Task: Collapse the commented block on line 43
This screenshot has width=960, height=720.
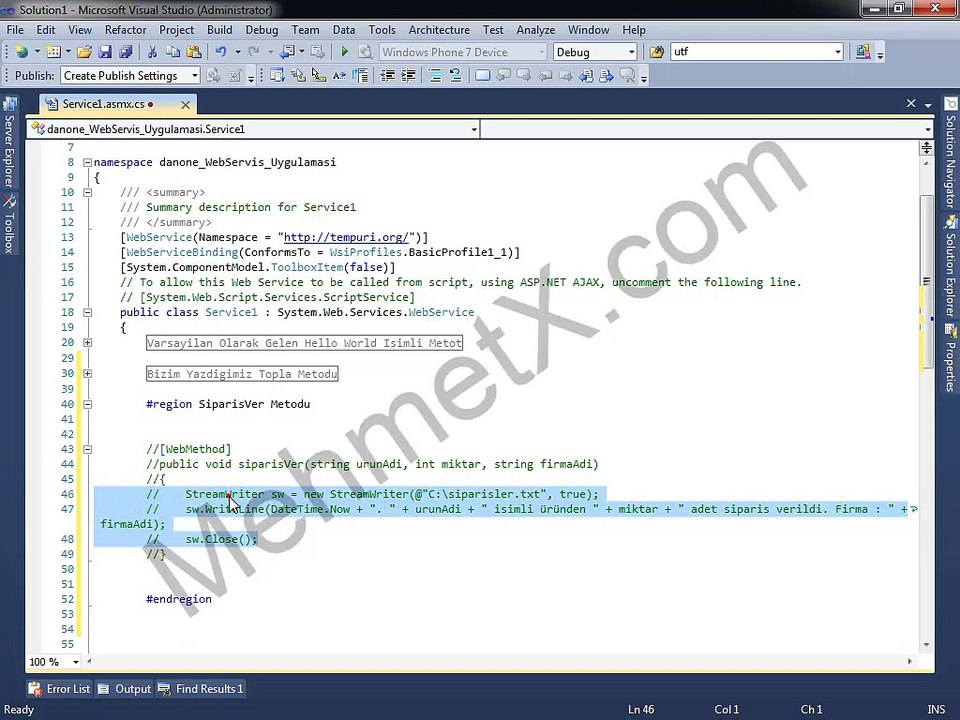Action: point(88,449)
